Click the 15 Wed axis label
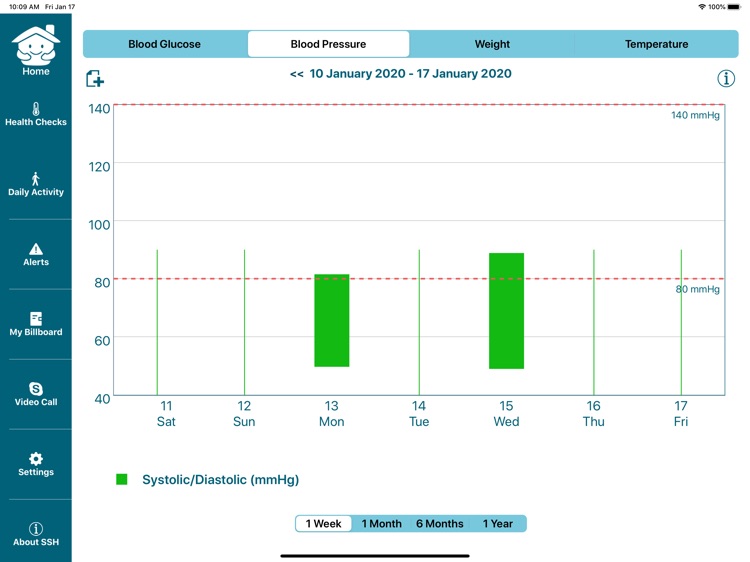The height and width of the screenshot is (562, 750). tap(506, 414)
